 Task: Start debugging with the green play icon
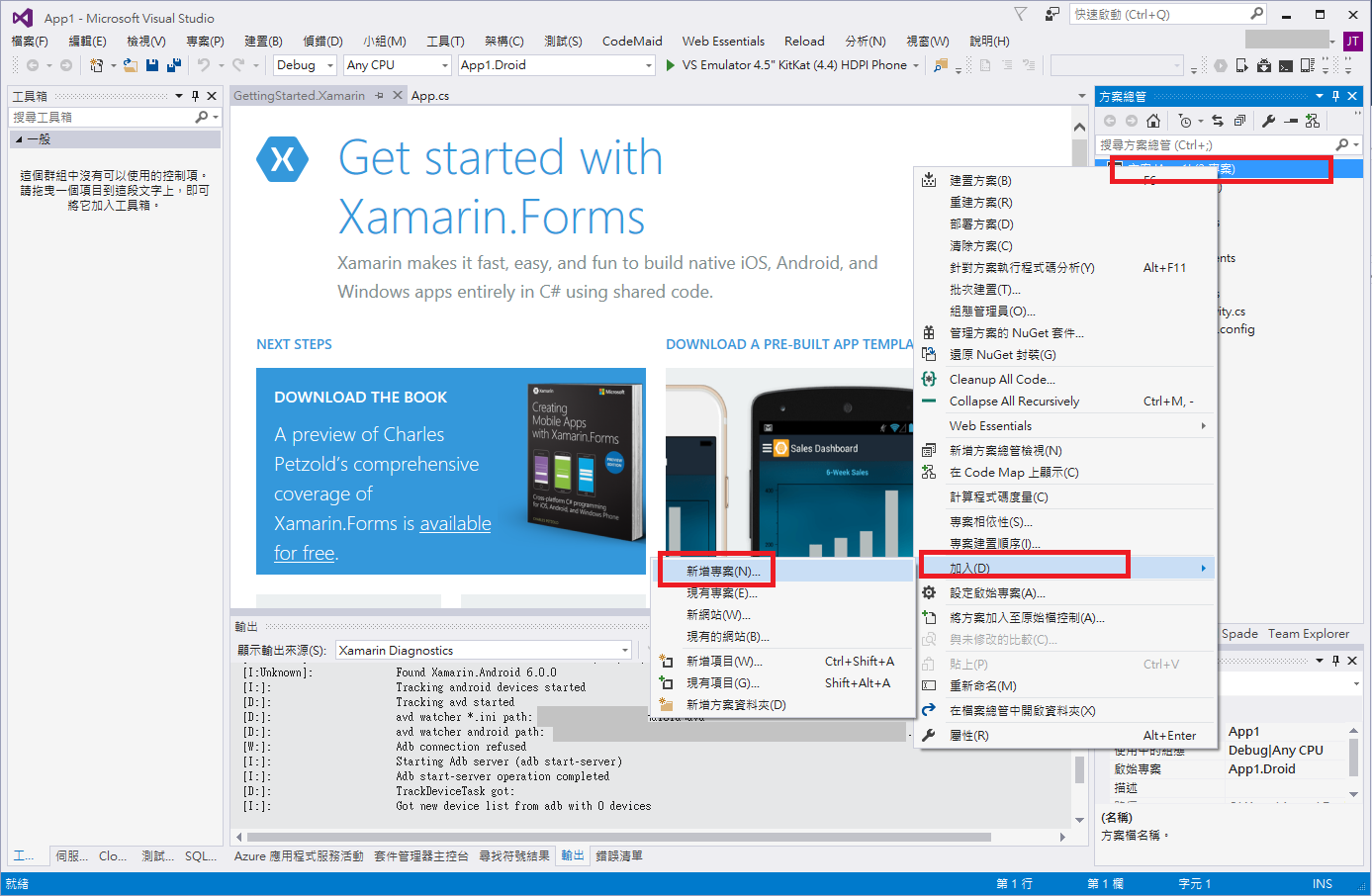pos(670,65)
